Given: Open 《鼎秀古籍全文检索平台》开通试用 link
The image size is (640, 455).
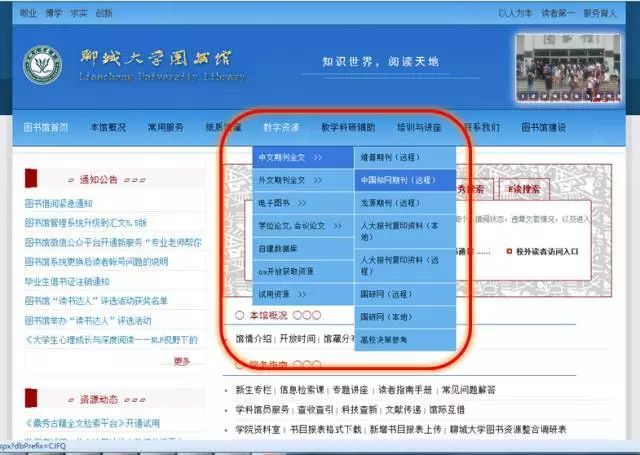Looking at the screenshot, I should [93, 423].
